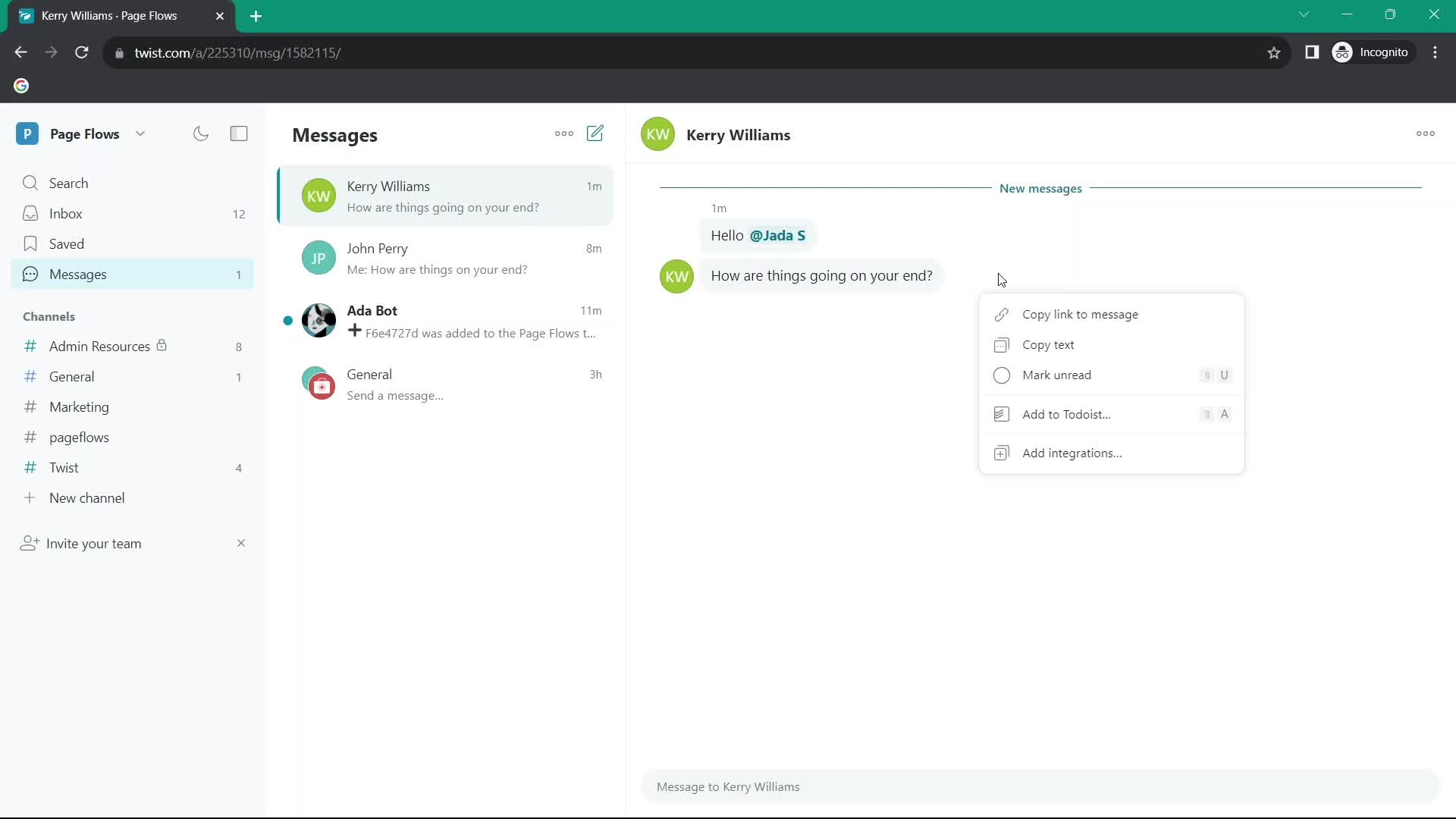Click Ada Bot avatar
Viewport: 1456px width, 819px height.
pos(318,321)
